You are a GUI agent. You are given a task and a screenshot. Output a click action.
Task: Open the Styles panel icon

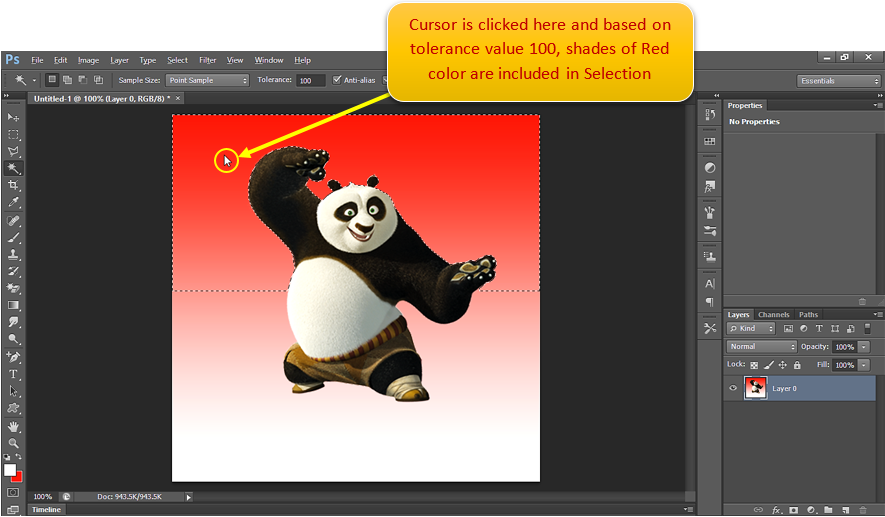click(x=710, y=186)
